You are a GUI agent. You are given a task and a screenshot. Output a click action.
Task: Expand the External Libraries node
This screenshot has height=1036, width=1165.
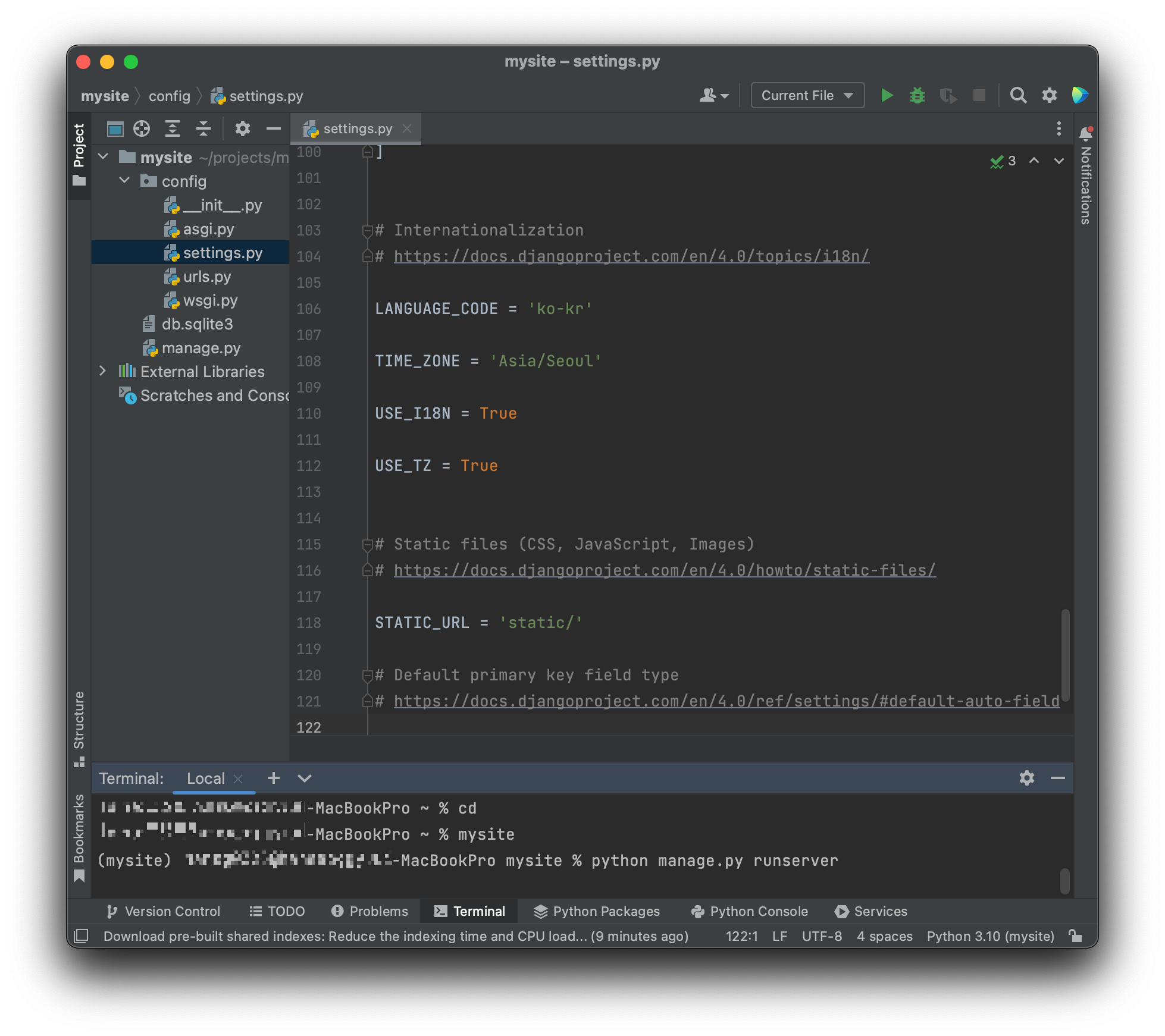pos(102,371)
